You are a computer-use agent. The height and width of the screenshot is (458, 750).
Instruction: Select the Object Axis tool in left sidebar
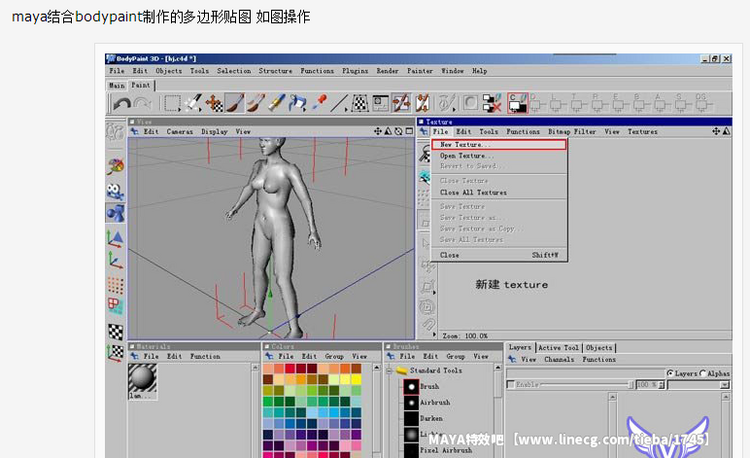115,262
